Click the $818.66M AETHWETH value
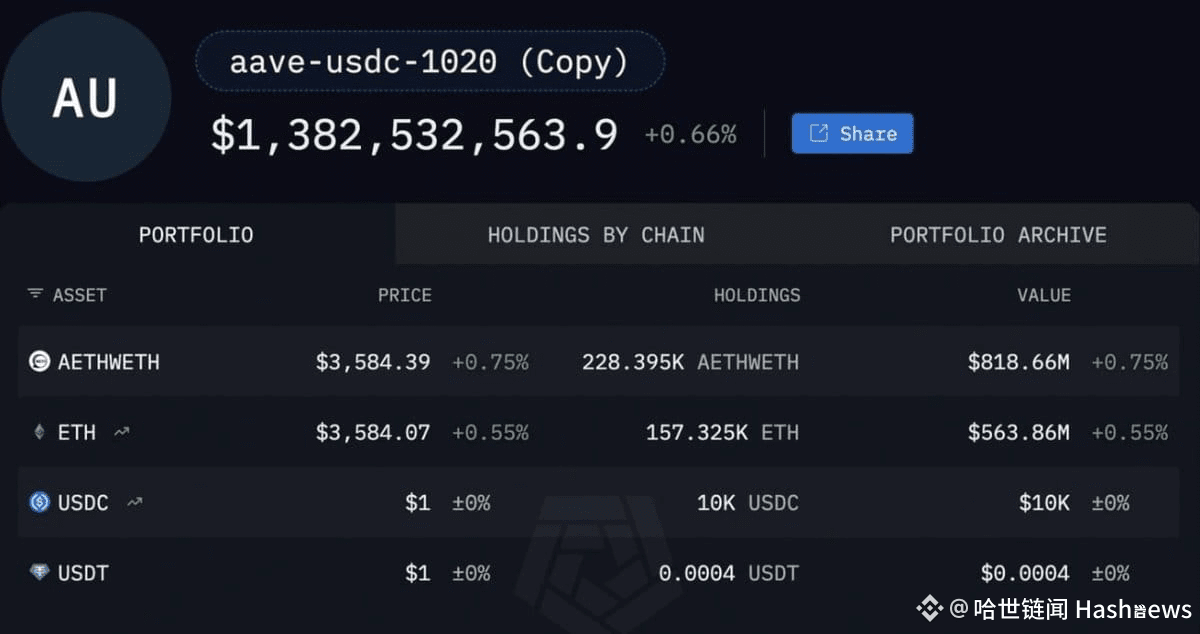This screenshot has height=634, width=1200. [x=1018, y=362]
